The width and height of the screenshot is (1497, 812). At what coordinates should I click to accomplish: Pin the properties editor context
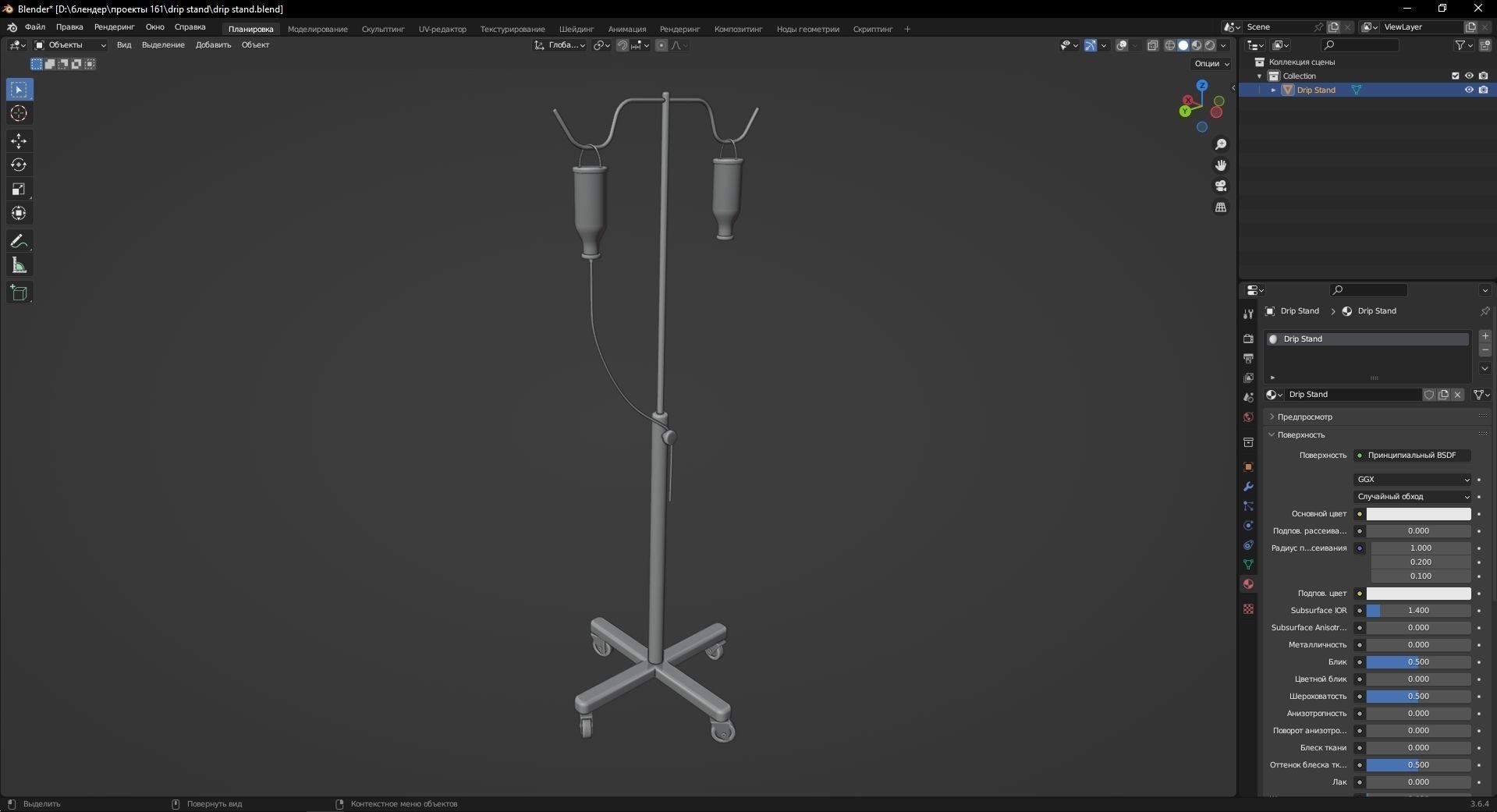1485,311
